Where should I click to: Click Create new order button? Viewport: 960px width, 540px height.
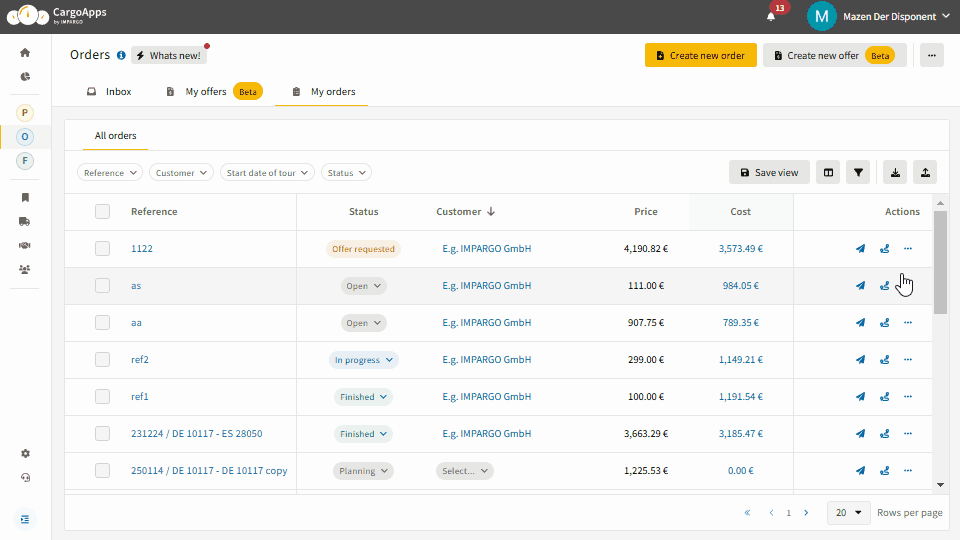point(700,55)
